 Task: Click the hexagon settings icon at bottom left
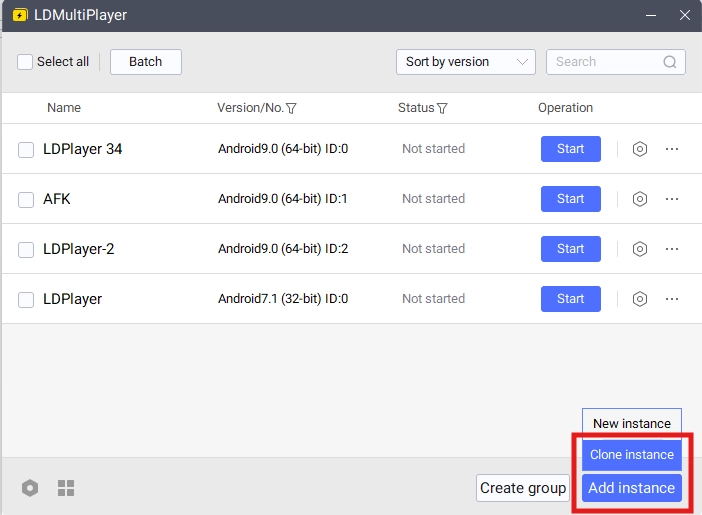coord(30,488)
